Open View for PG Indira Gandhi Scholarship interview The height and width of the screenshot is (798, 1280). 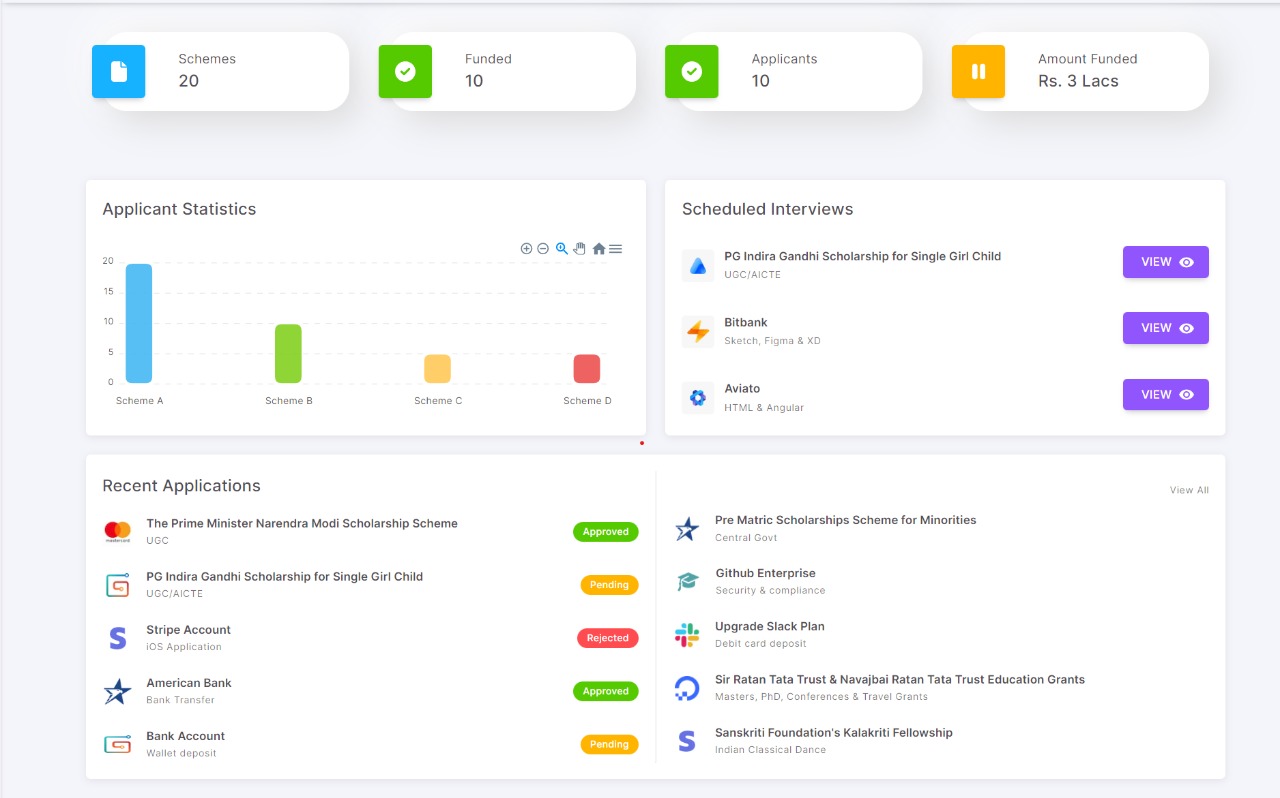pyautogui.click(x=1165, y=261)
